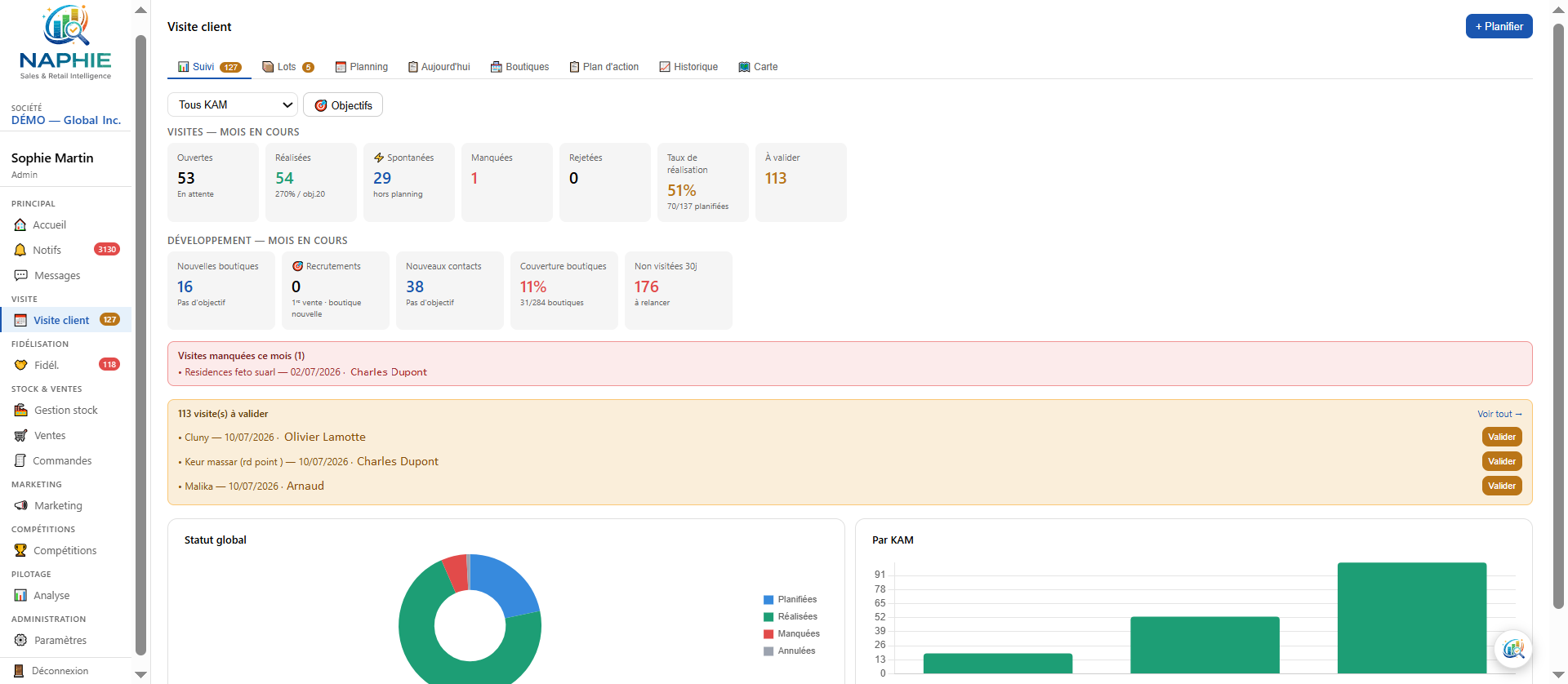
Task: Open the Tous KAM dropdown
Action: [233, 104]
